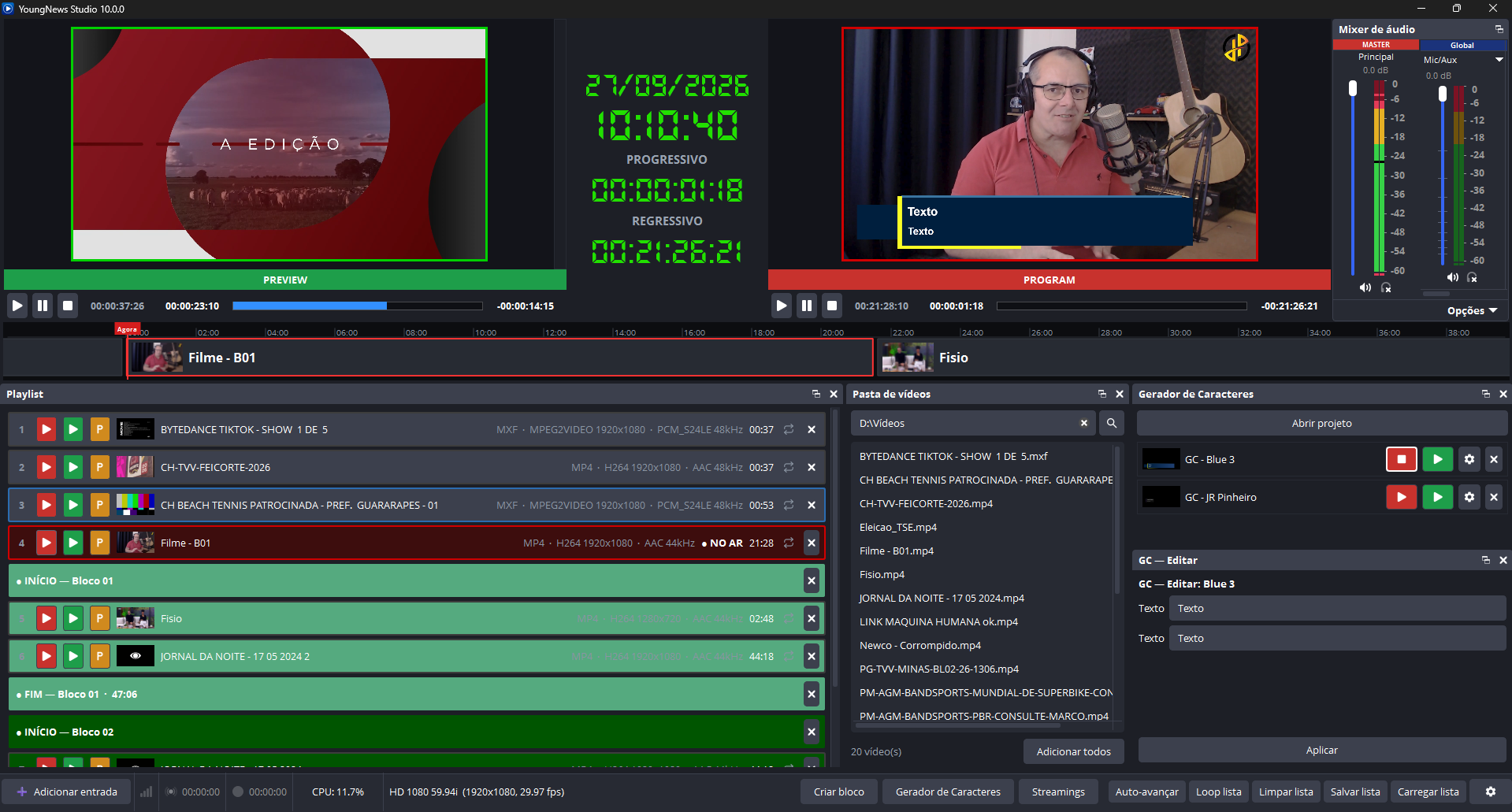
Task: Open settings gear for GC - JR Pinheiro
Action: 1469,497
